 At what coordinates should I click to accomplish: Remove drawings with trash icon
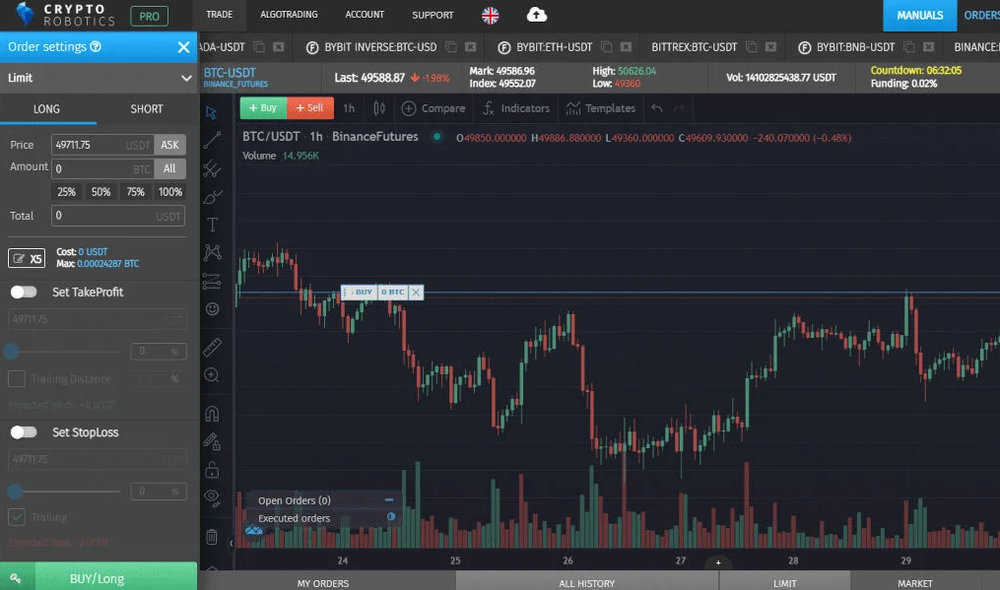coord(212,536)
